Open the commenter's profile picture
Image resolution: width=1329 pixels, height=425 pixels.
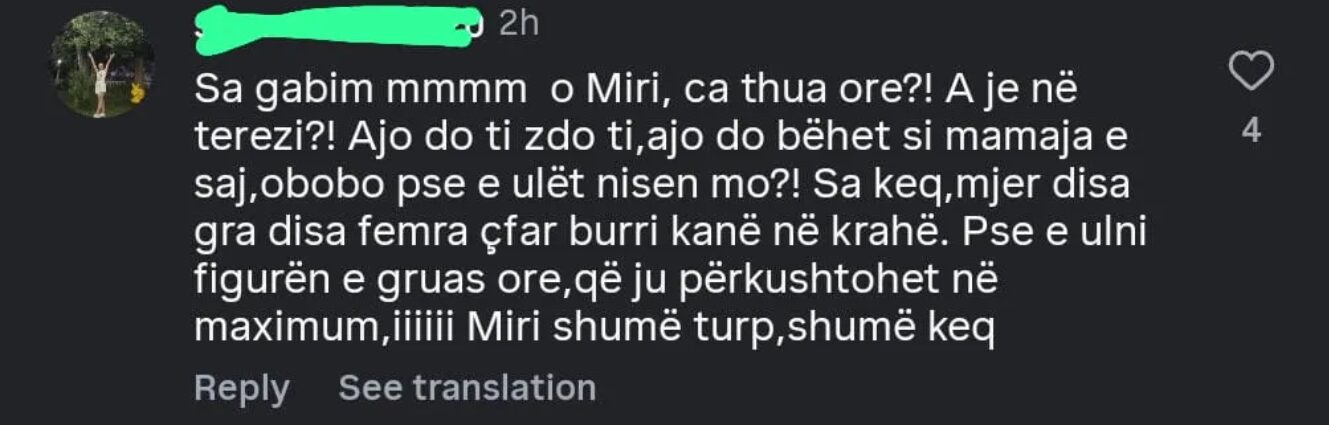[x=101, y=65]
